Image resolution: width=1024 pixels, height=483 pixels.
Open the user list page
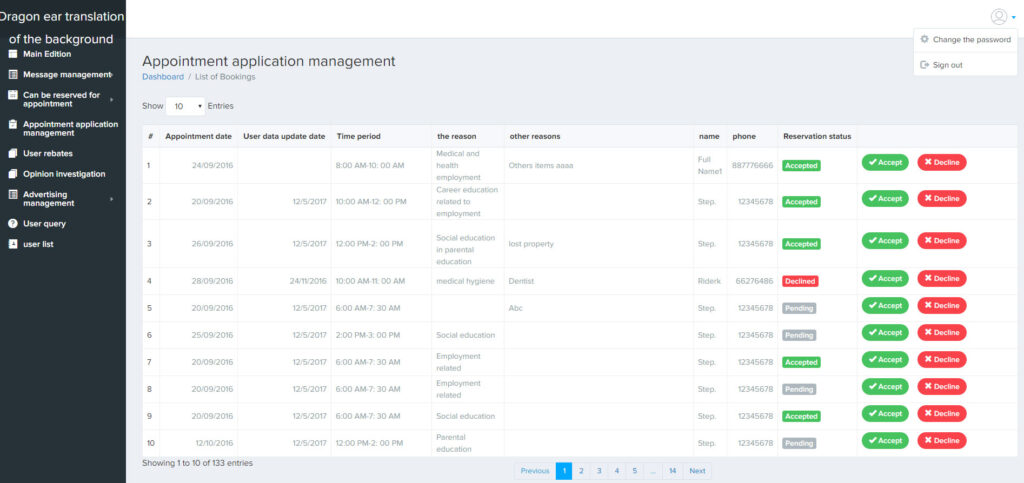click(x=38, y=244)
